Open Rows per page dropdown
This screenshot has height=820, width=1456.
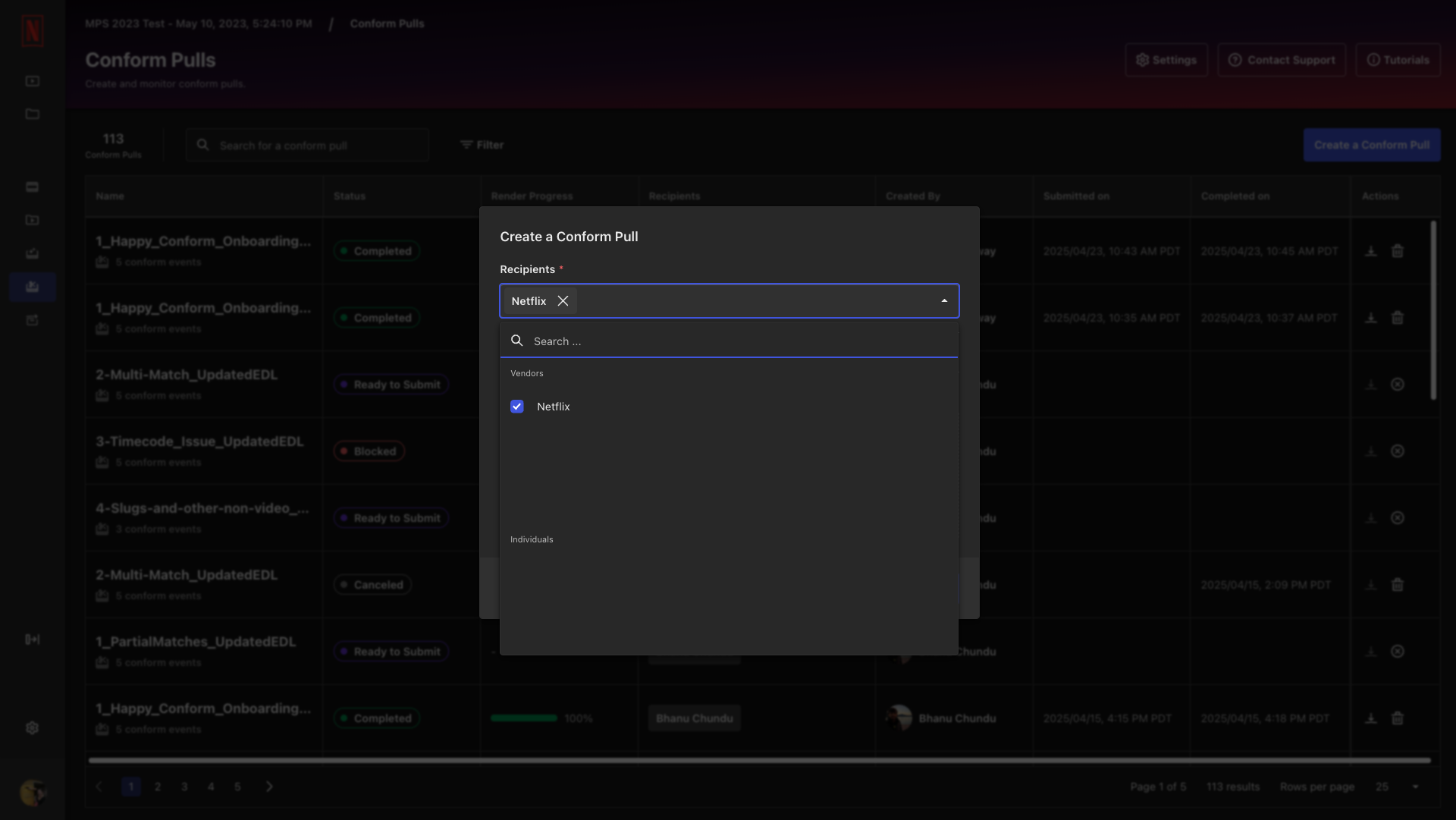pyautogui.click(x=1397, y=787)
